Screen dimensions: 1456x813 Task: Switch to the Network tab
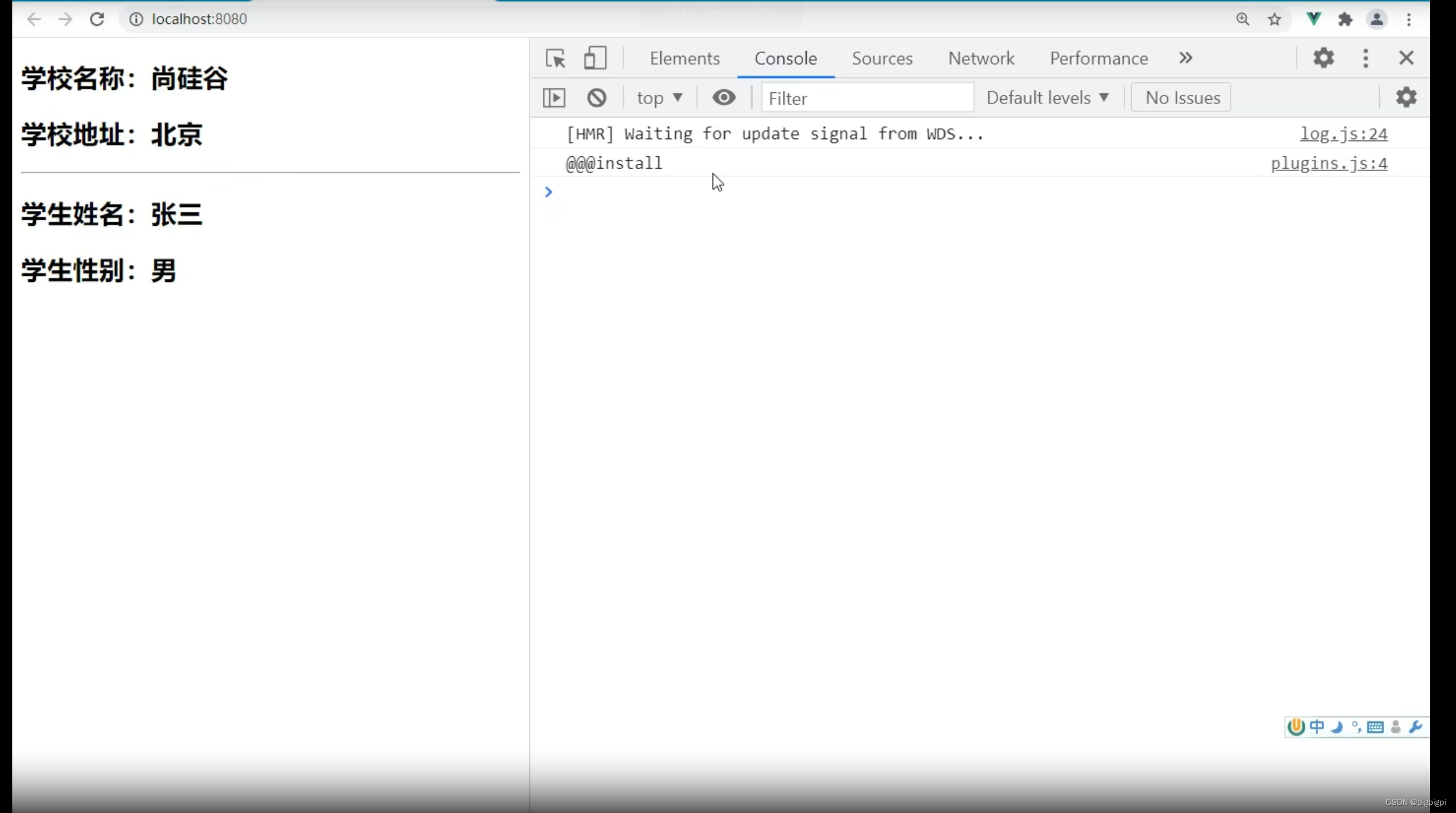click(x=981, y=58)
